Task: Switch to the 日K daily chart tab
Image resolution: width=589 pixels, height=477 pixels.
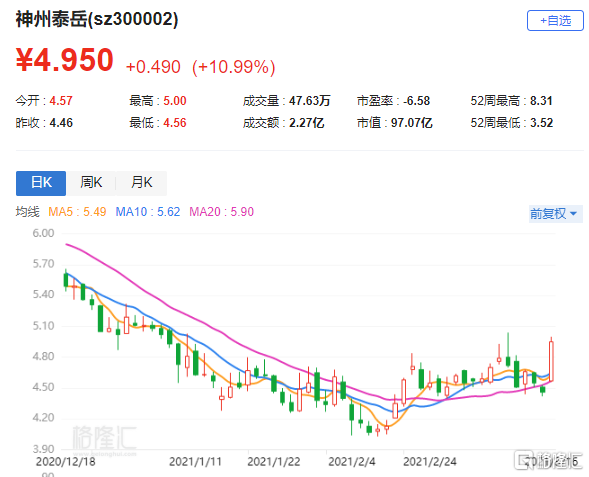Action: (x=41, y=183)
